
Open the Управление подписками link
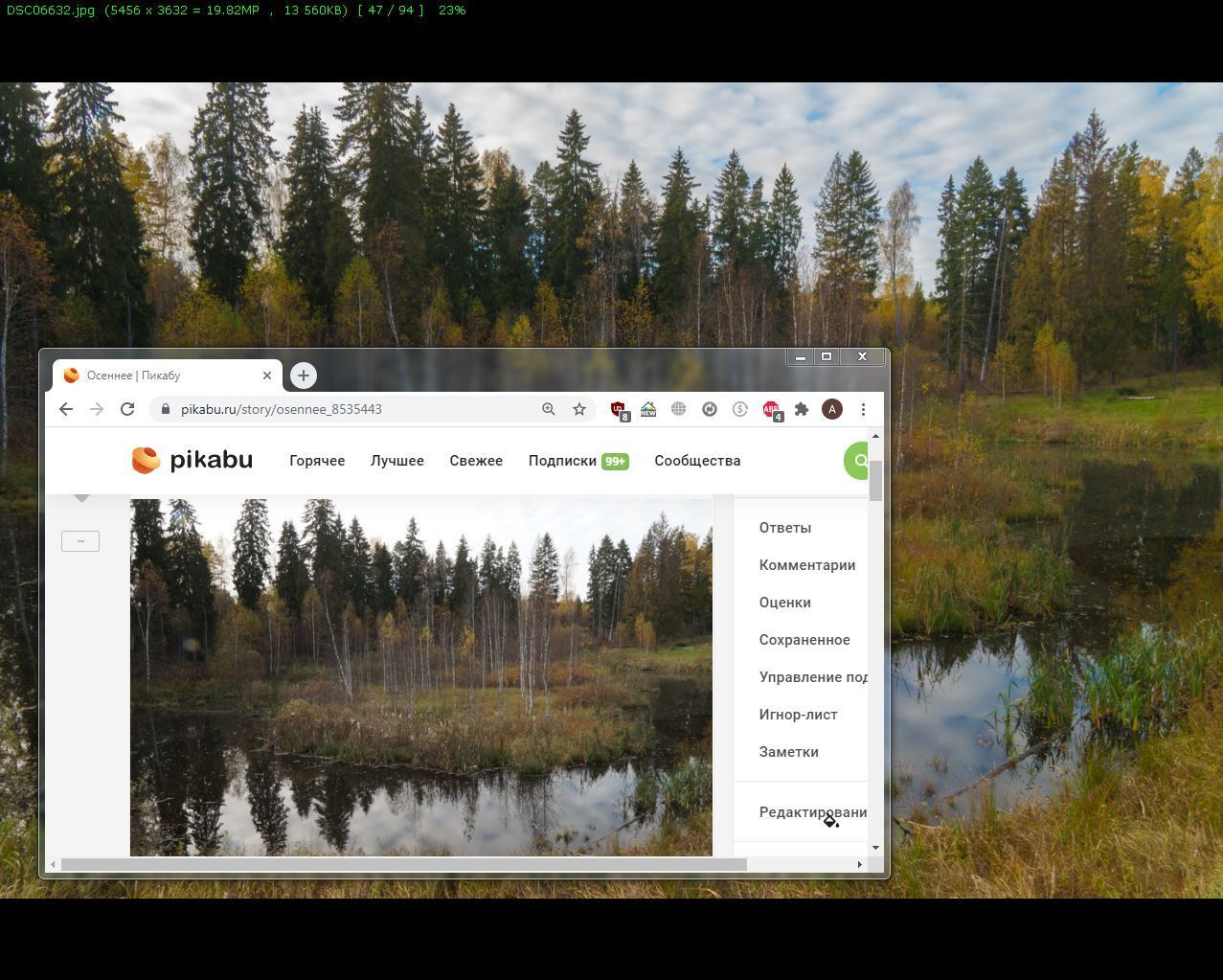pyautogui.click(x=813, y=677)
